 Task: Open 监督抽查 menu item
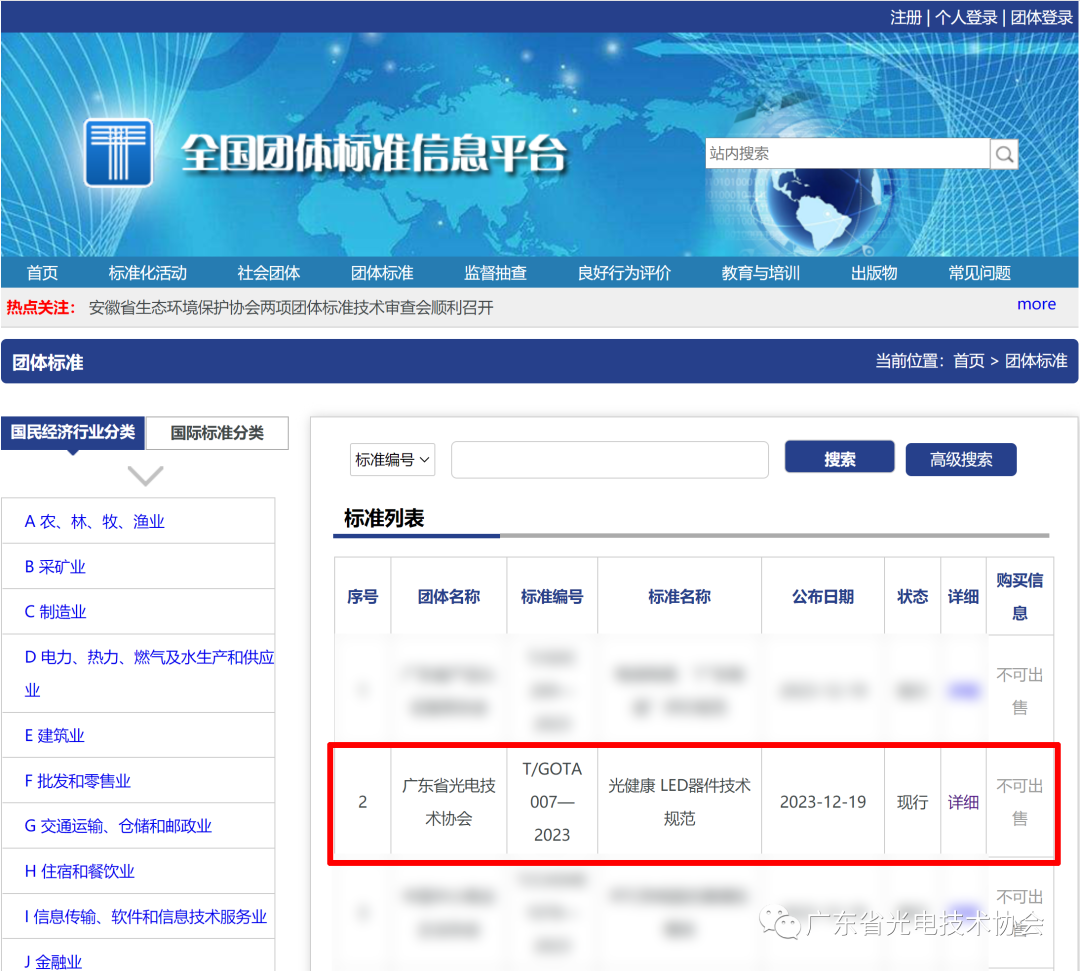495,273
